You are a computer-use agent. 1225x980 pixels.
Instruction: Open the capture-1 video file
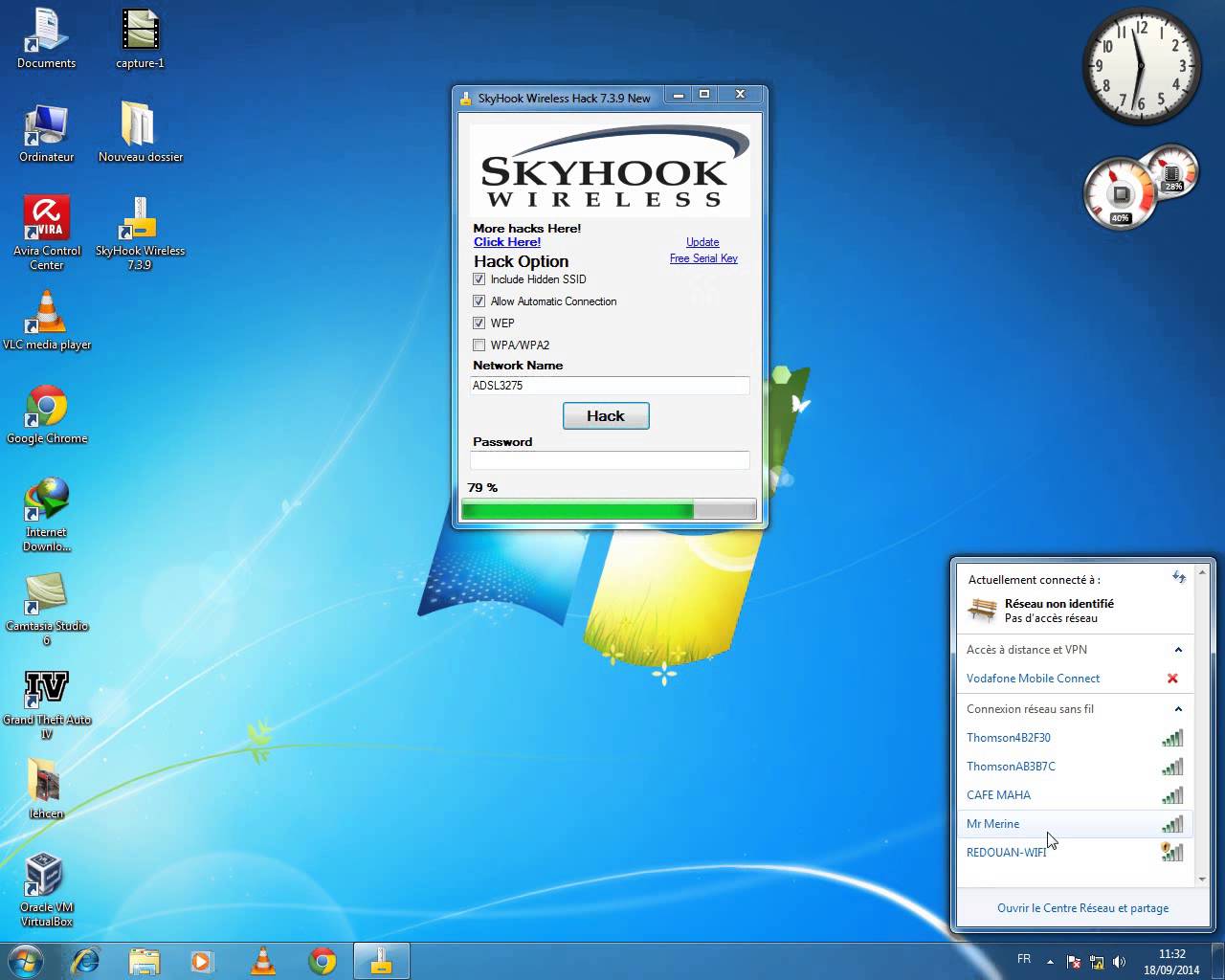[140, 38]
